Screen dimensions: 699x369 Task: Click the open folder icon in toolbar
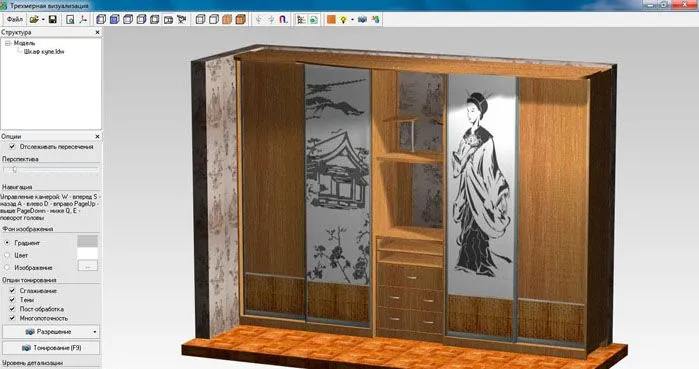pos(34,20)
